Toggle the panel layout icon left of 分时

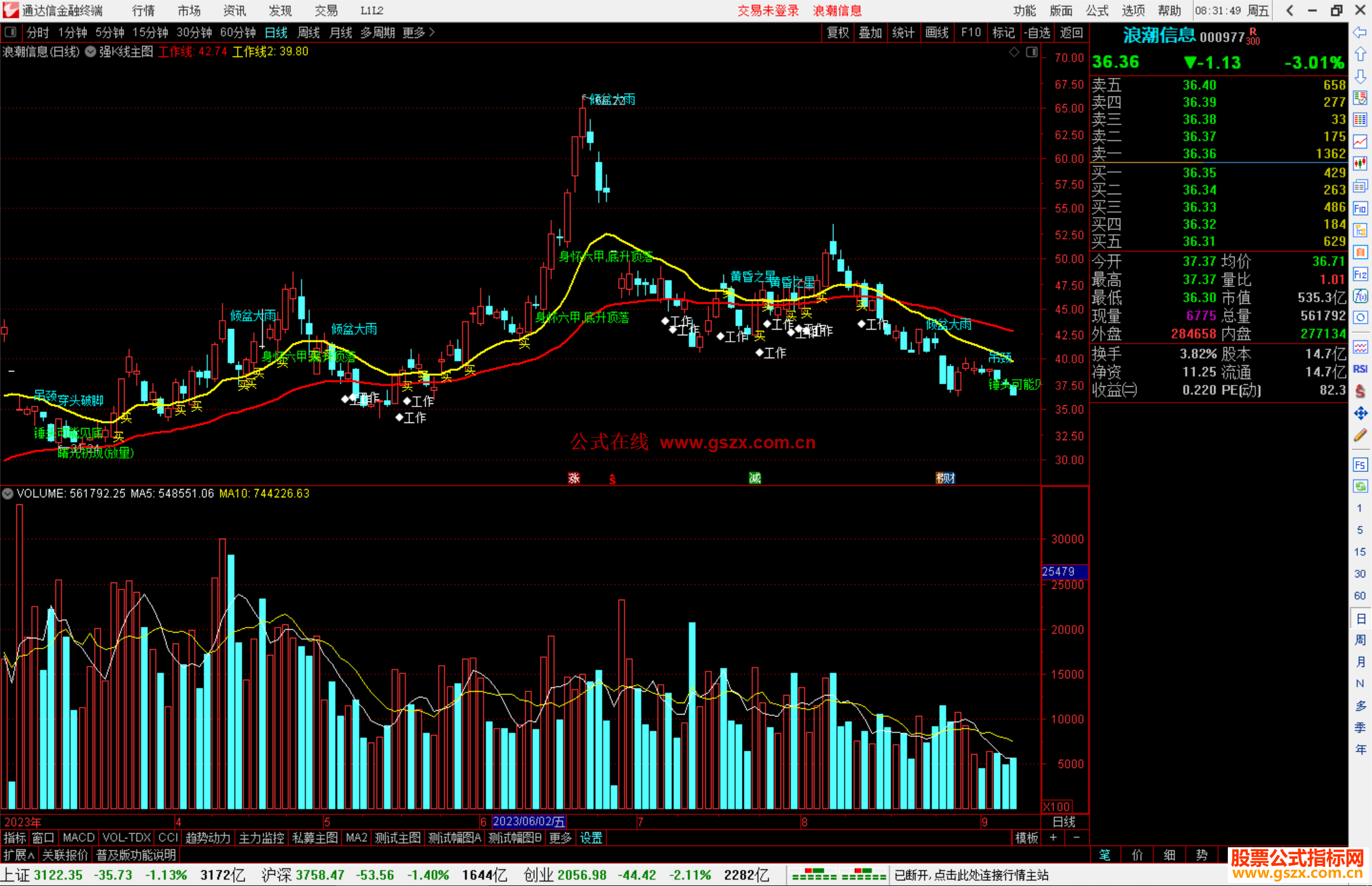pyautogui.click(x=11, y=32)
